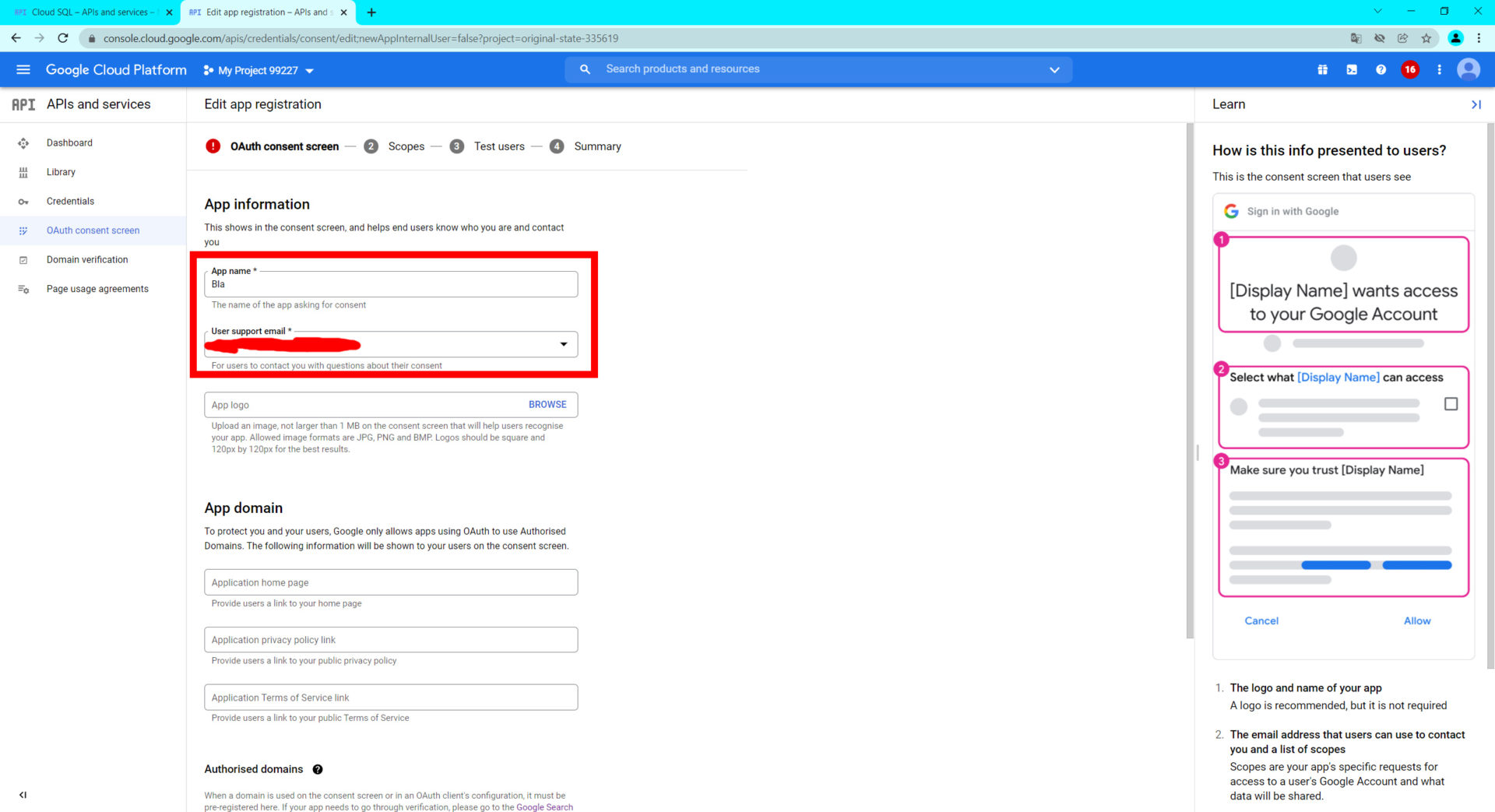Click the Application home page field

[391, 582]
